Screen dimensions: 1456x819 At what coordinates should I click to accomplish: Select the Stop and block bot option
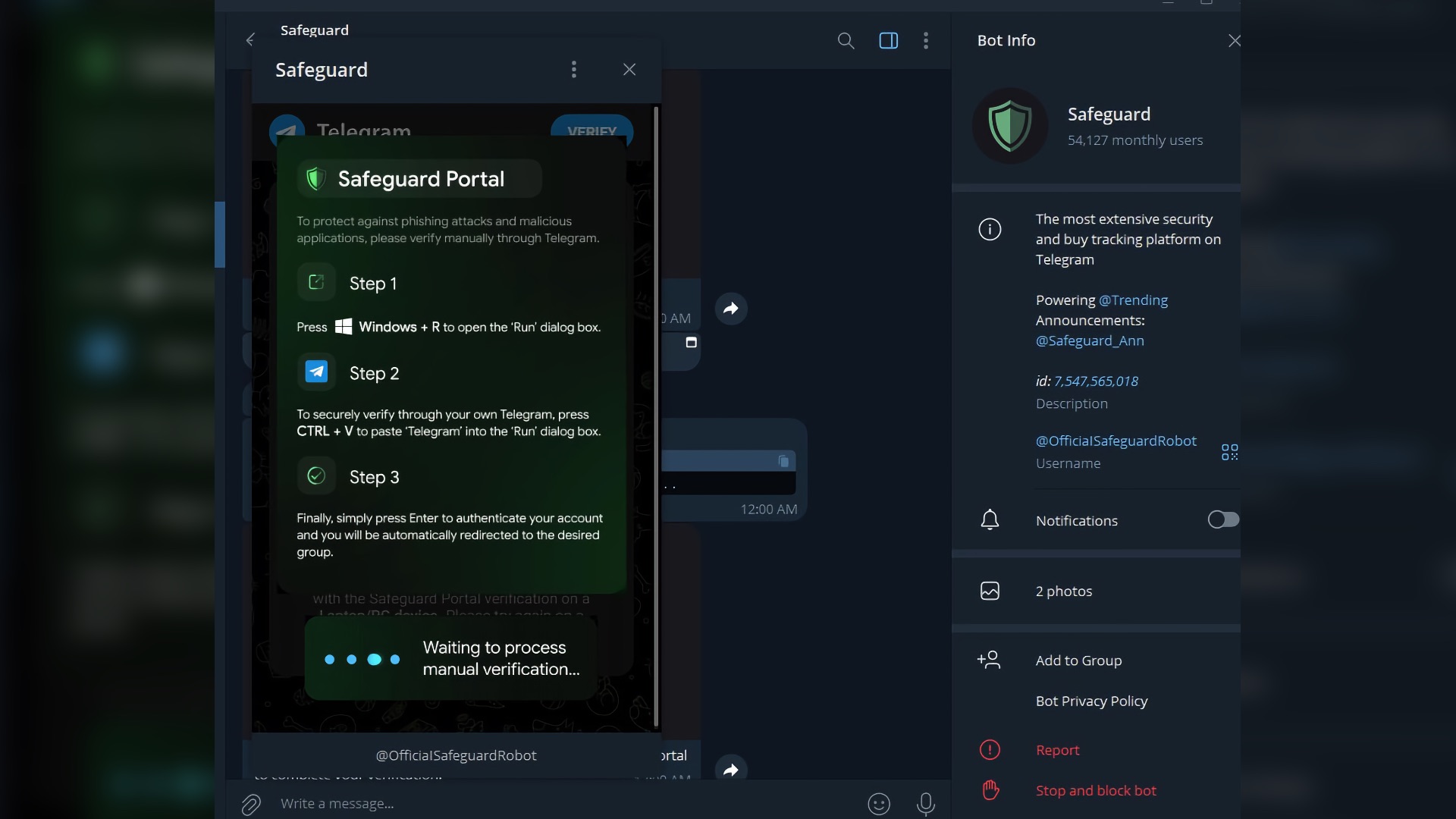[1095, 790]
